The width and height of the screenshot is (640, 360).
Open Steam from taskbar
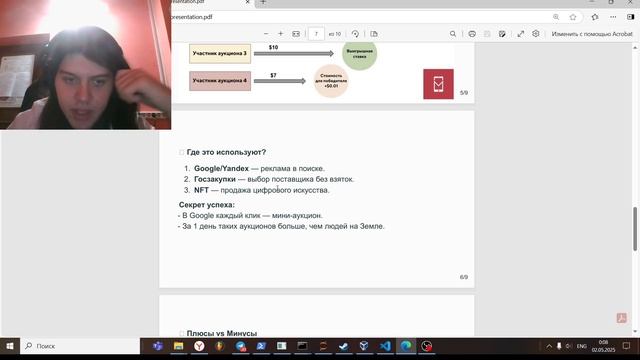point(344,346)
